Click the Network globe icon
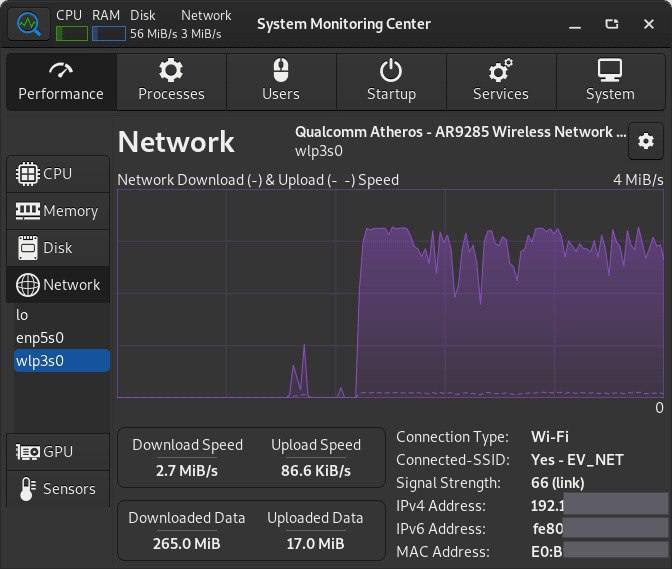This screenshot has width=672, height=569. [28, 285]
